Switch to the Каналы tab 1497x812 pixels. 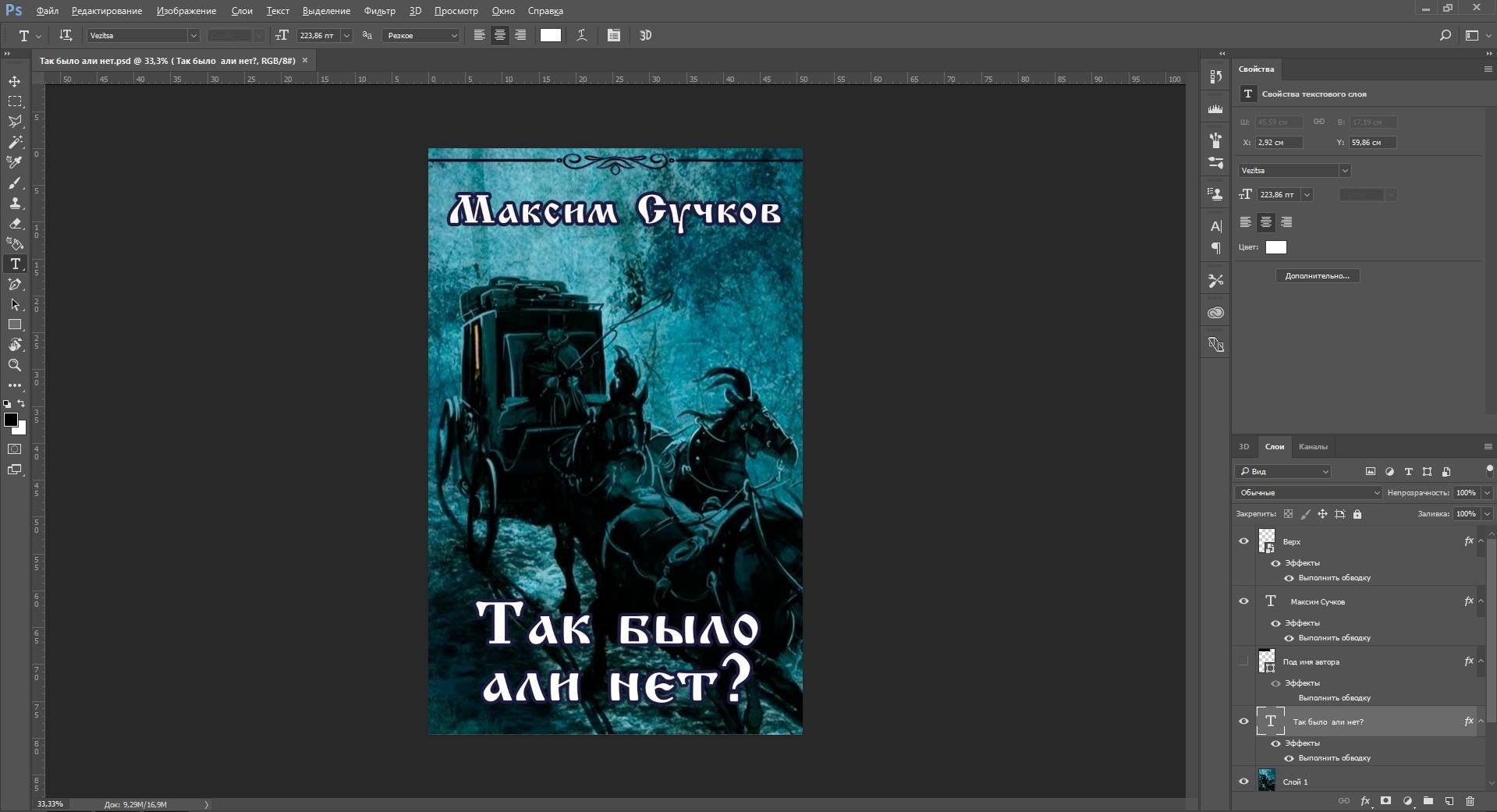pos(1312,447)
